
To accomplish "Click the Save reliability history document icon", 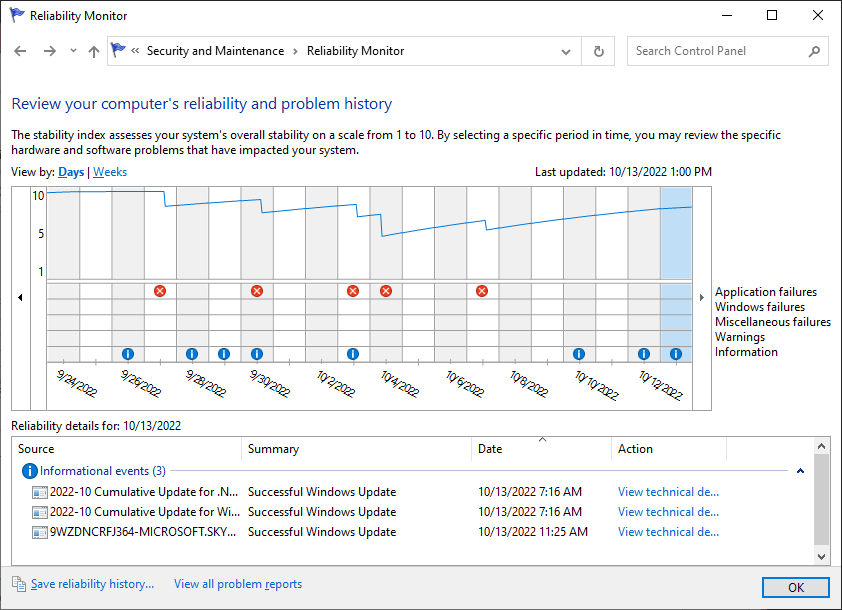I will click(x=19, y=584).
